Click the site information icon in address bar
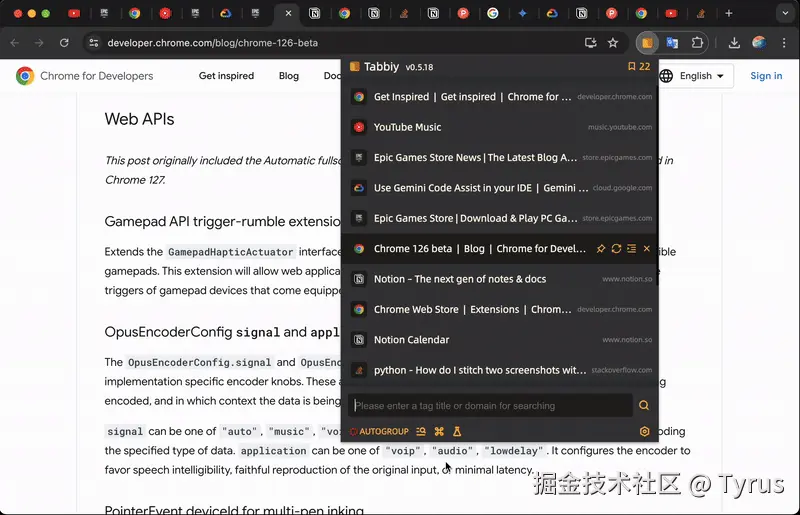800x515 pixels. click(94, 43)
